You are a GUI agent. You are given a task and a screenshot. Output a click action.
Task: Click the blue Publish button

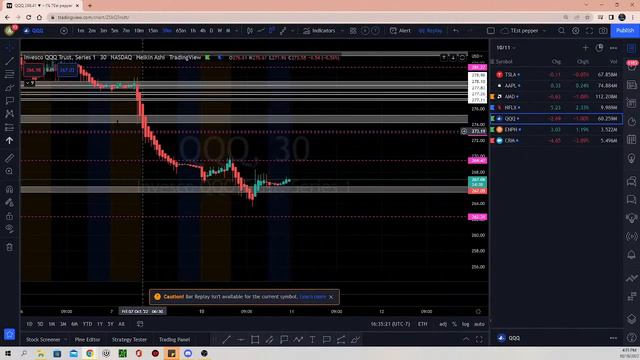coord(625,31)
